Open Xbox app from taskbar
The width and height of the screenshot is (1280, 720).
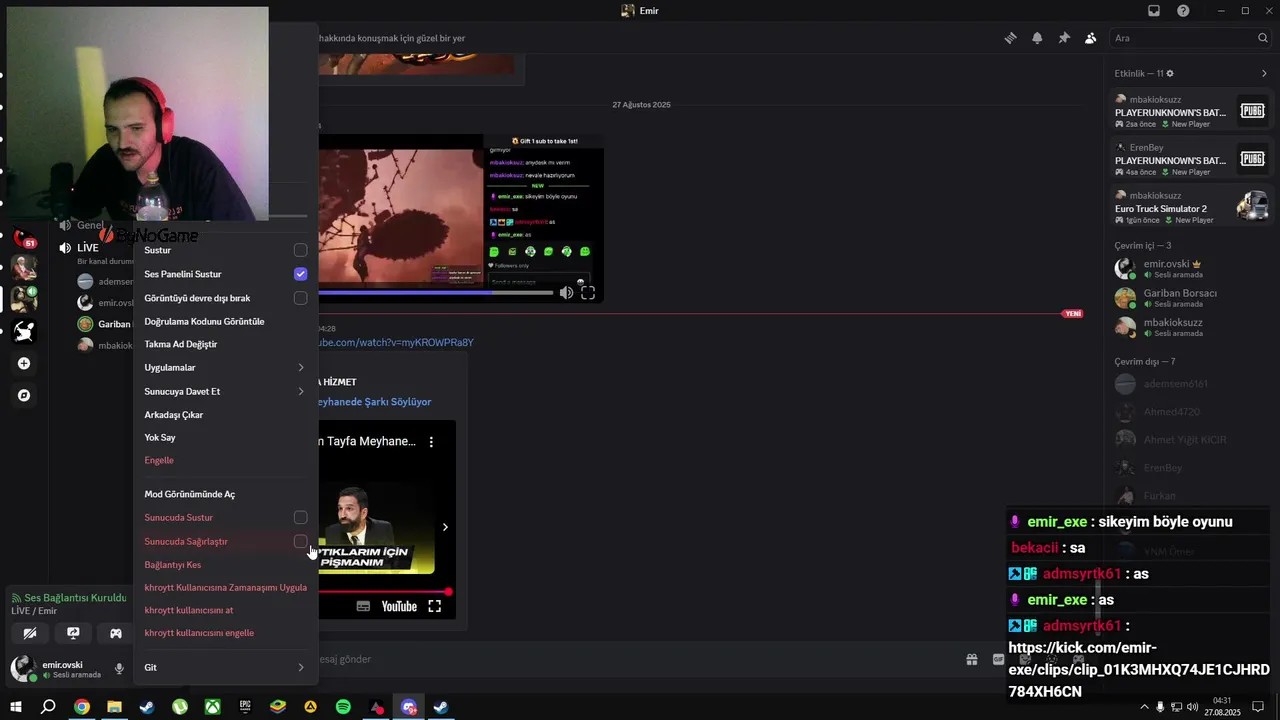(213, 707)
